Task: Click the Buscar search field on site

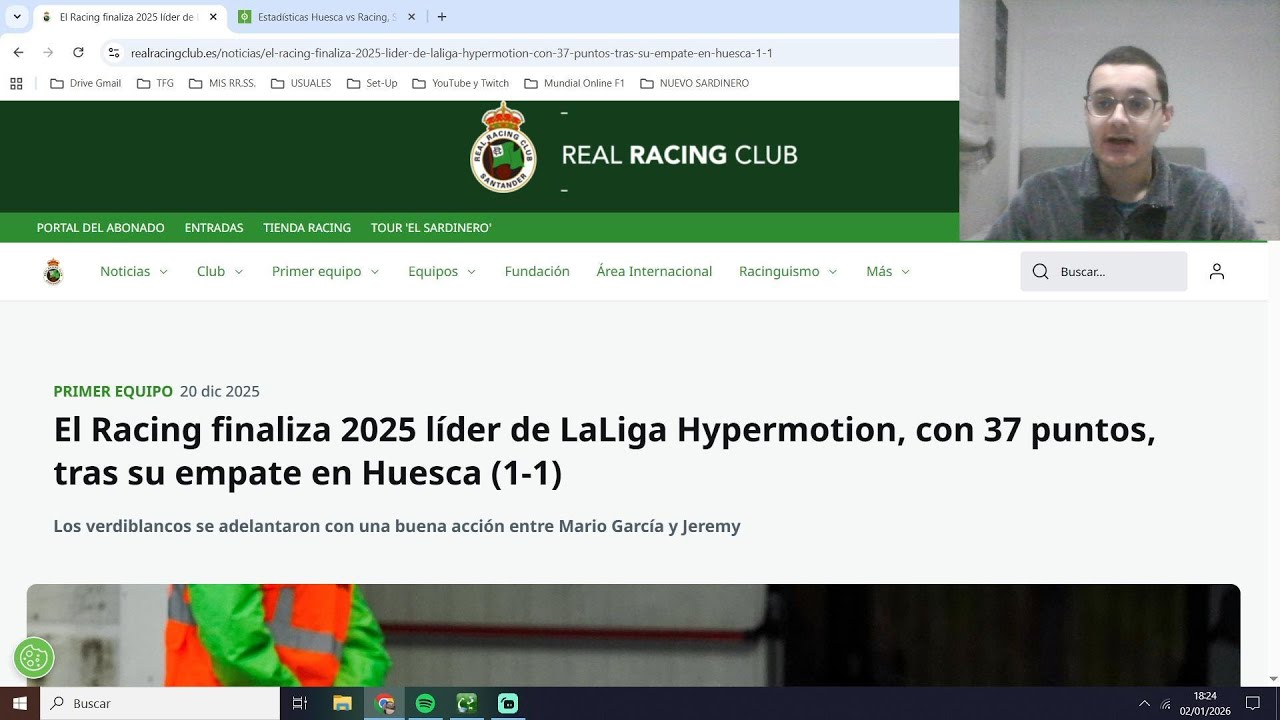Action: click(1103, 271)
